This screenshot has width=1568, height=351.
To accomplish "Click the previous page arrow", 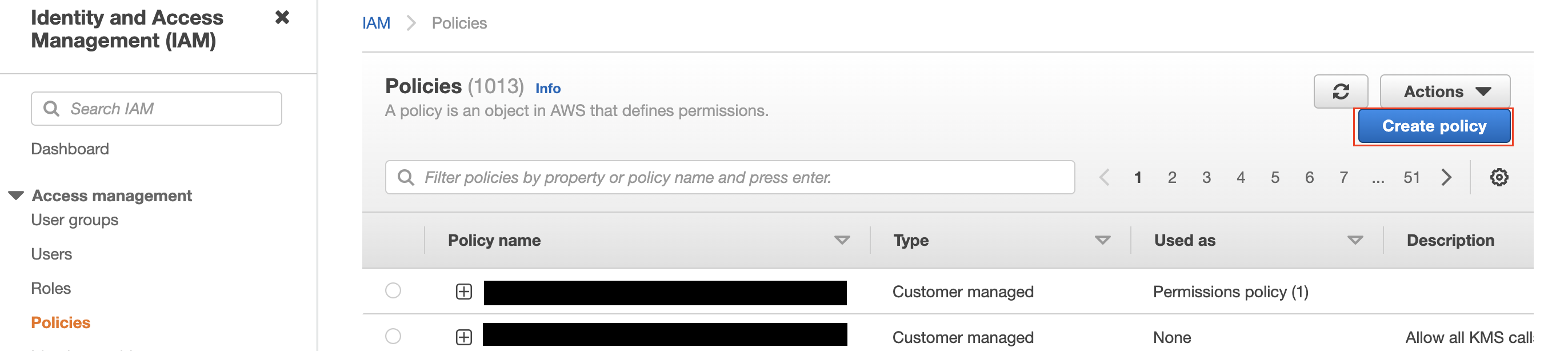I will [1104, 177].
